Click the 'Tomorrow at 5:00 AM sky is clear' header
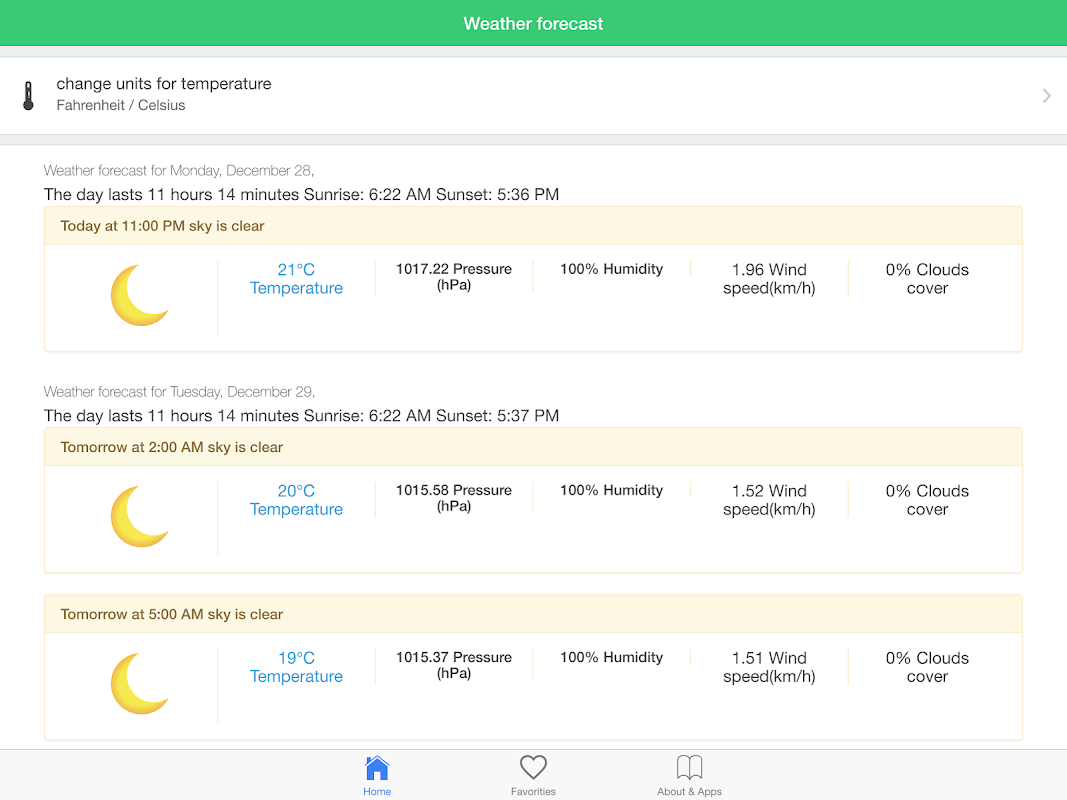Viewport: 1067px width, 800px height. pos(172,614)
